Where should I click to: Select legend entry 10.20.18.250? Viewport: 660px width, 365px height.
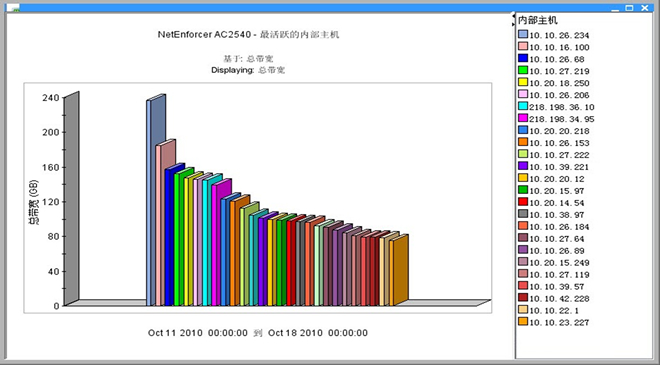[554, 83]
